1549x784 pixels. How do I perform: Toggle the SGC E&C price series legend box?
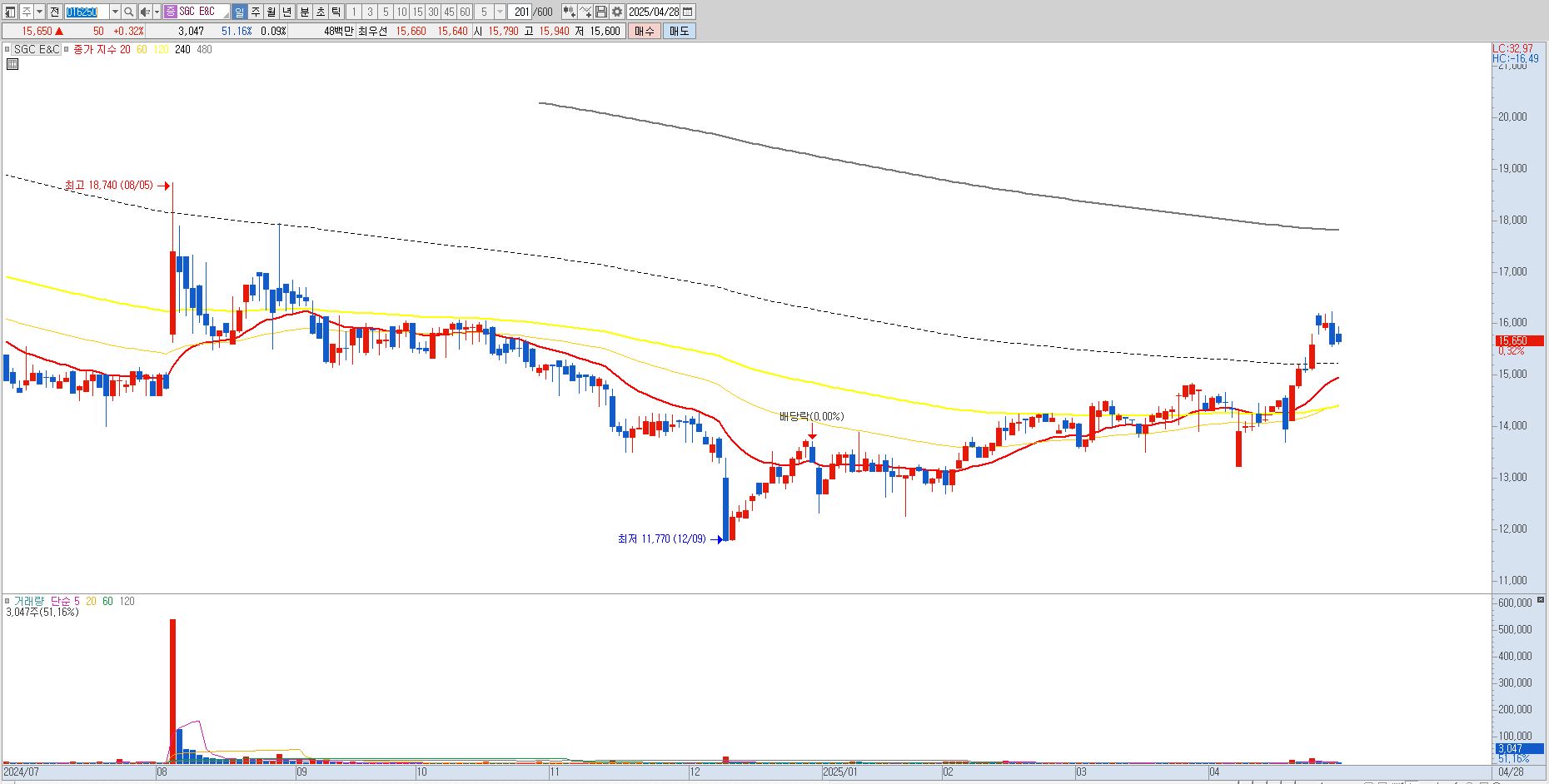coord(7,49)
